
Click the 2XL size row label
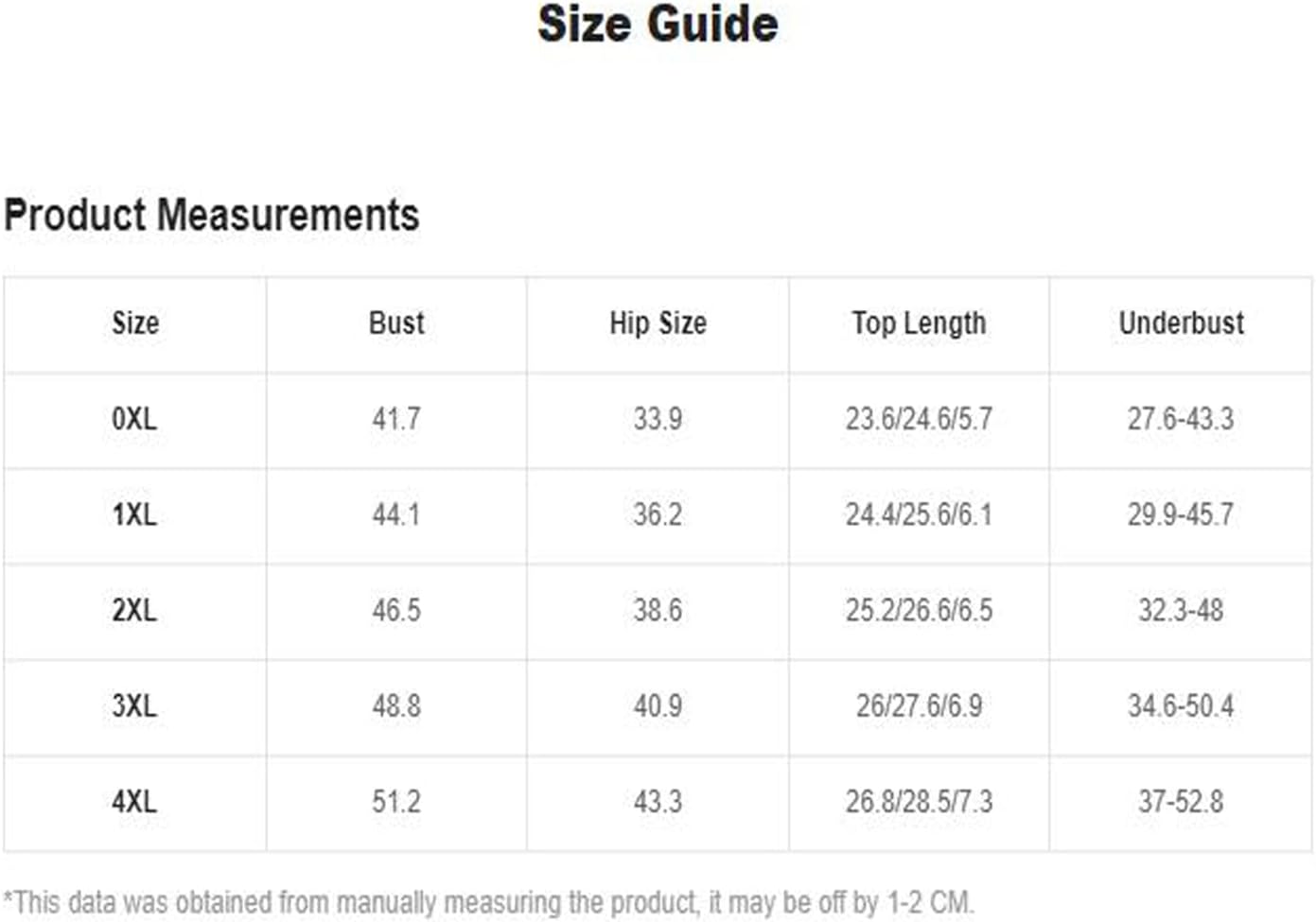134,610
